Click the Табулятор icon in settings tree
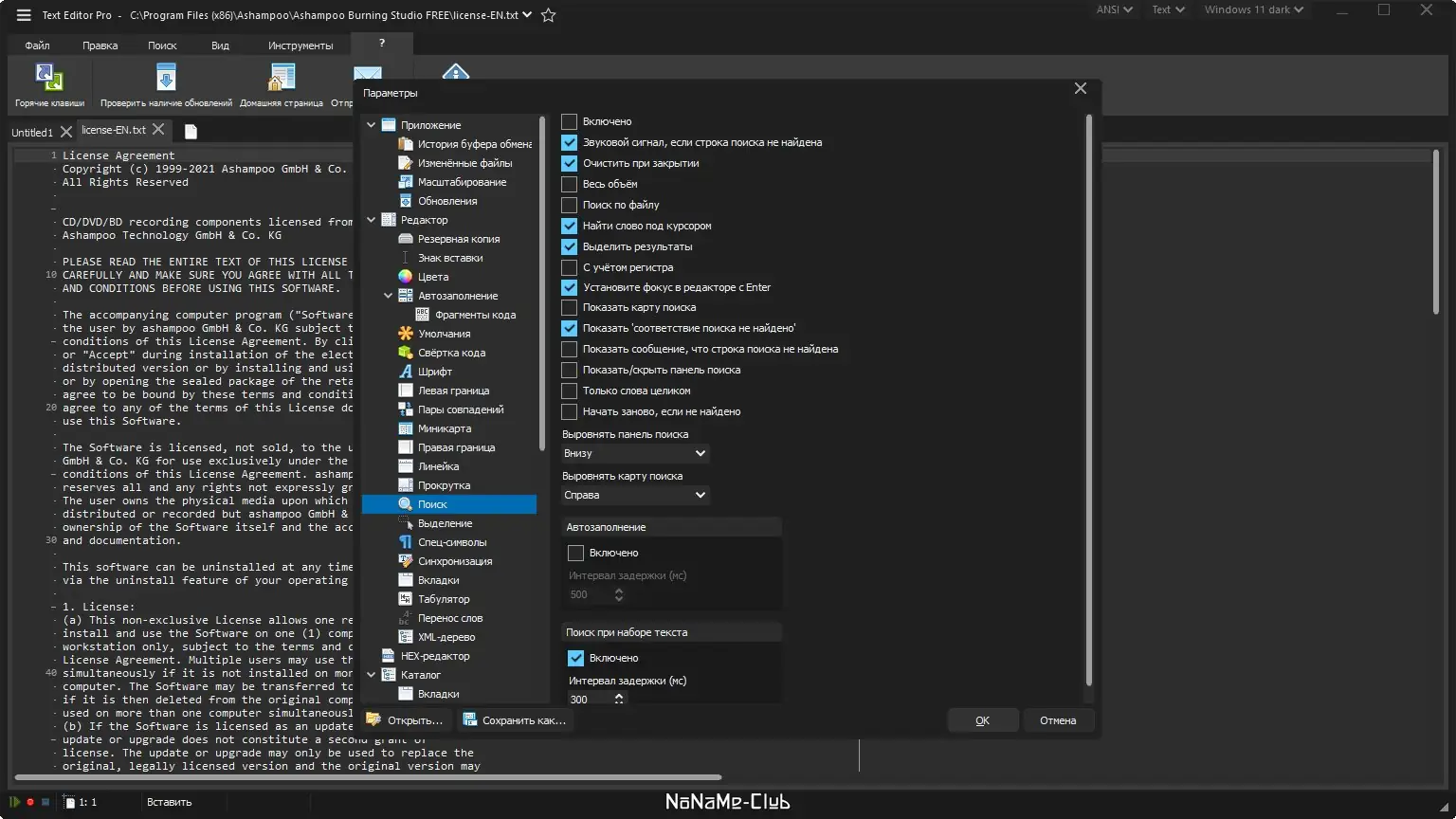Viewport: 1456px width, 819px height. tap(406, 599)
